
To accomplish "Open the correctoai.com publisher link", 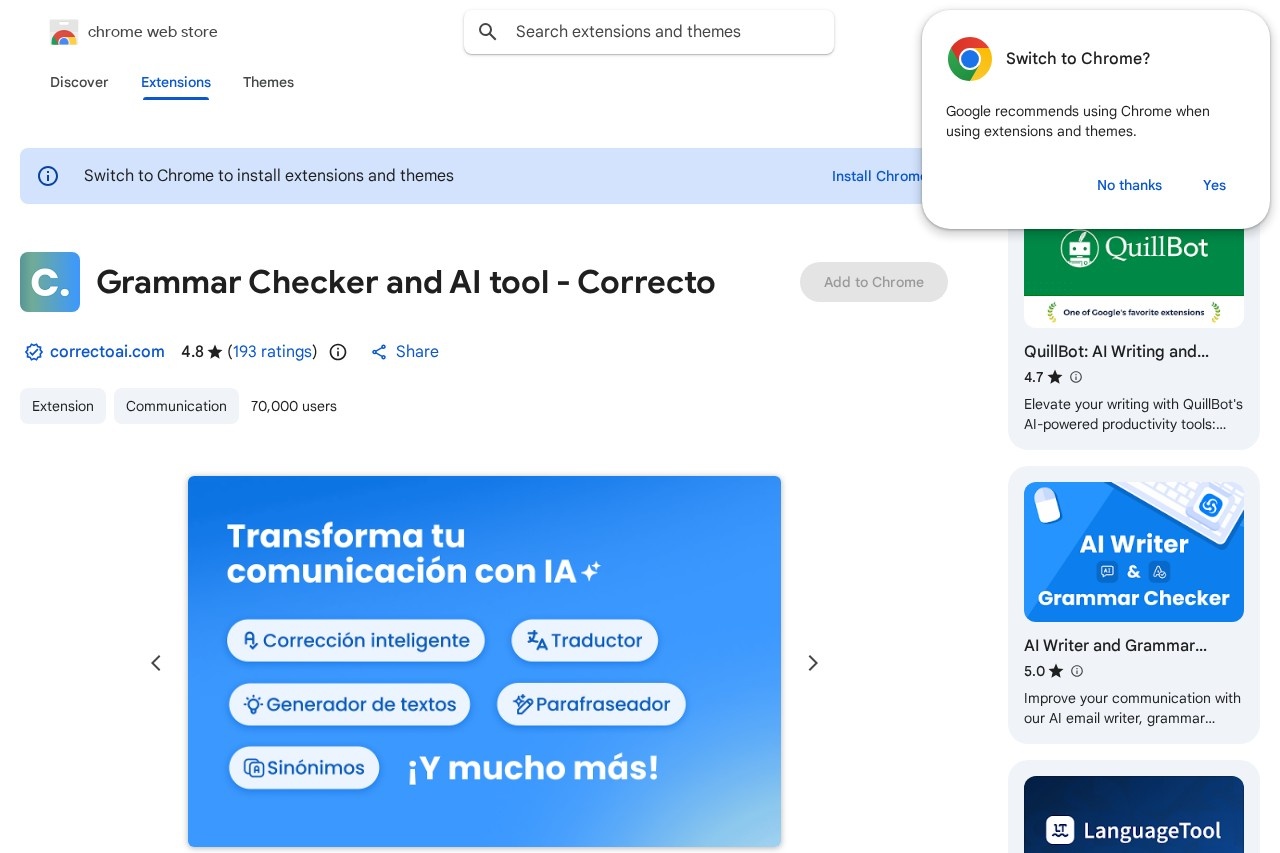I will 107,352.
